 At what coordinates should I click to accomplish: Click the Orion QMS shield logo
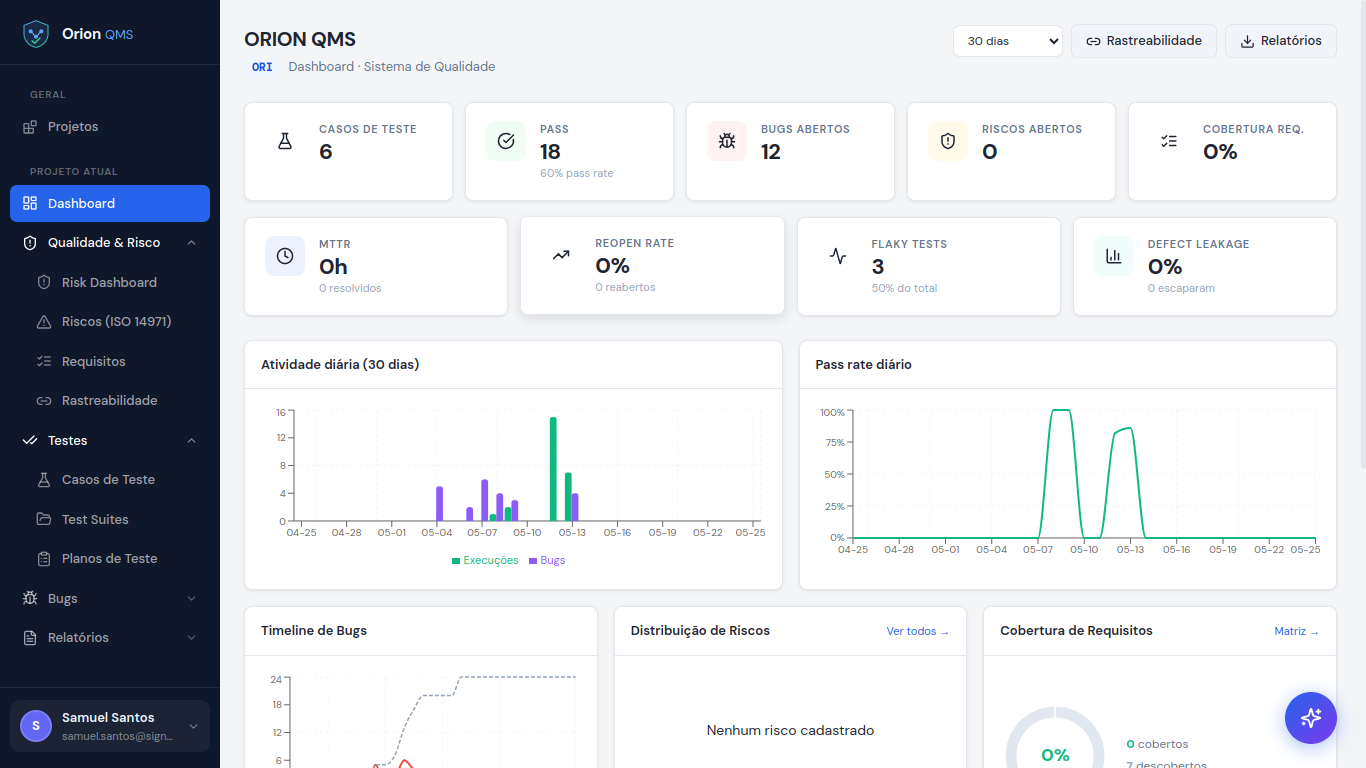point(36,34)
